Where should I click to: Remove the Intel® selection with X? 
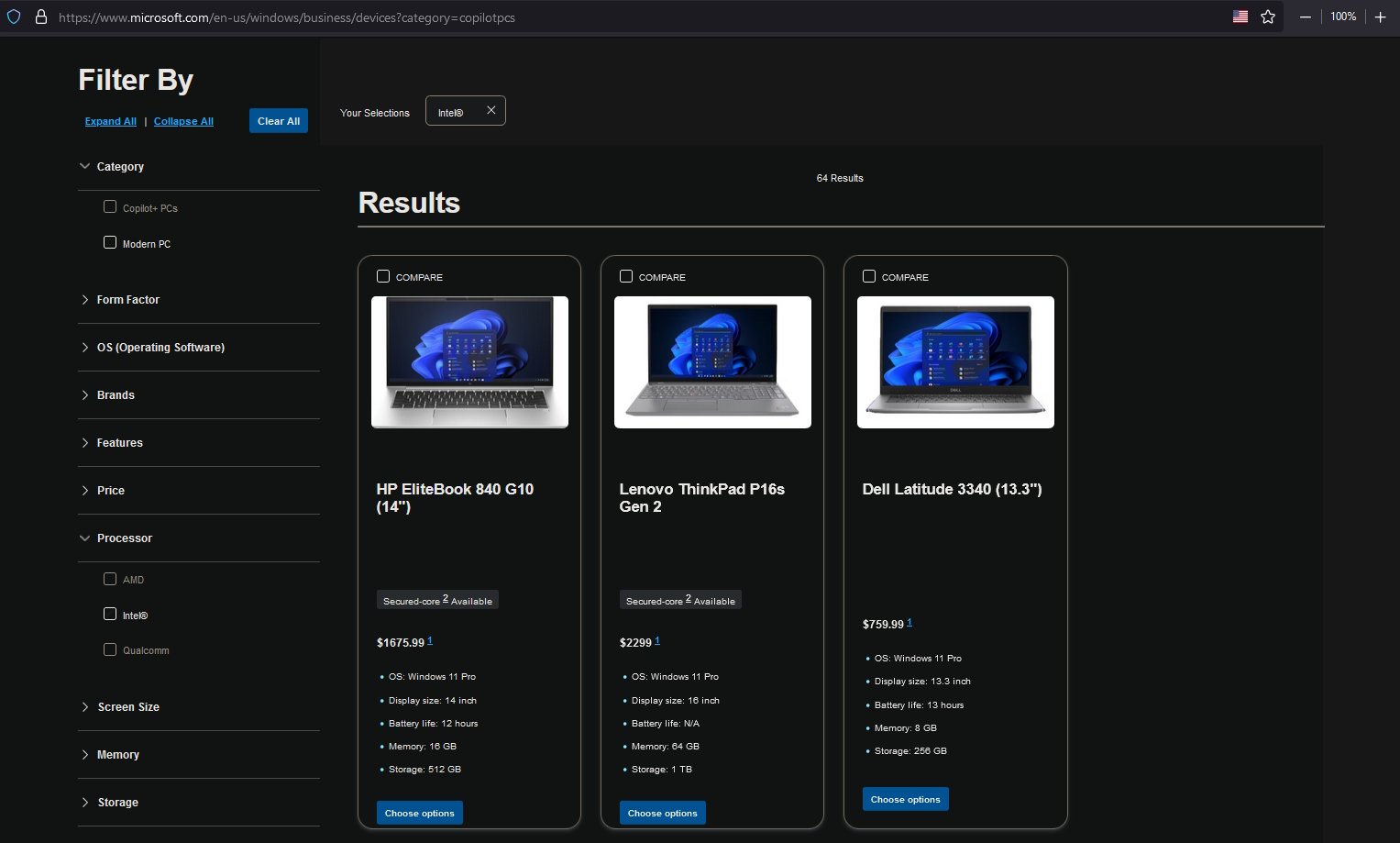tap(491, 110)
